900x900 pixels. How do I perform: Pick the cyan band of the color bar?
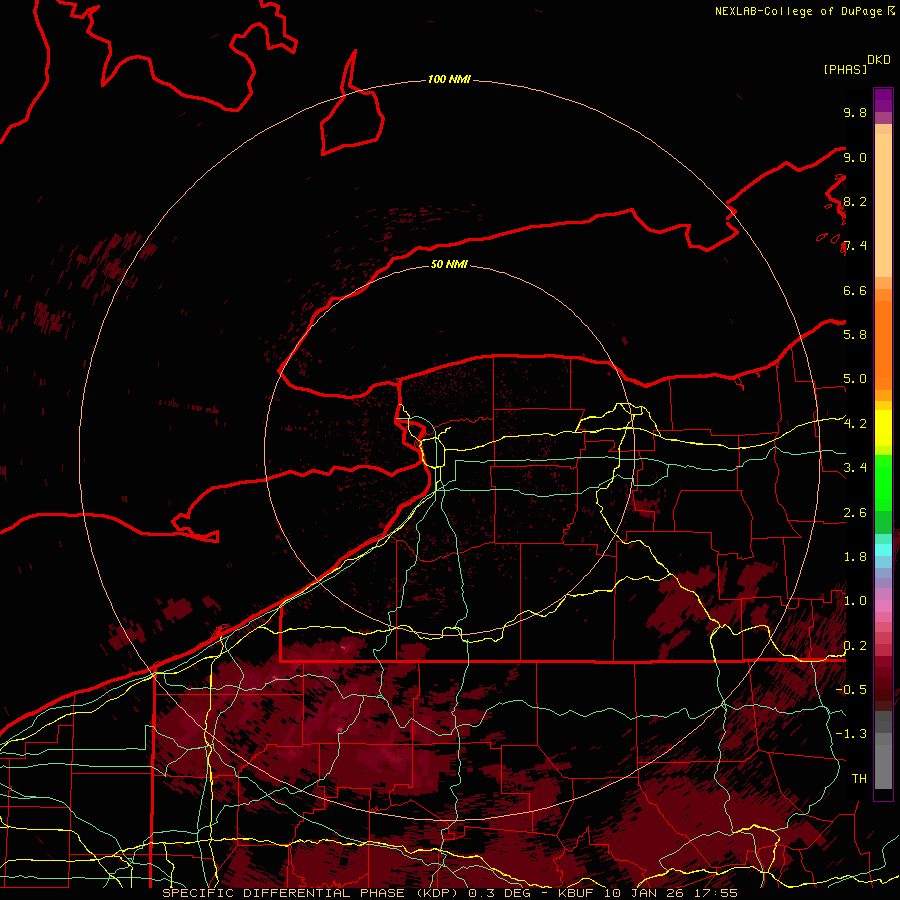click(x=883, y=550)
